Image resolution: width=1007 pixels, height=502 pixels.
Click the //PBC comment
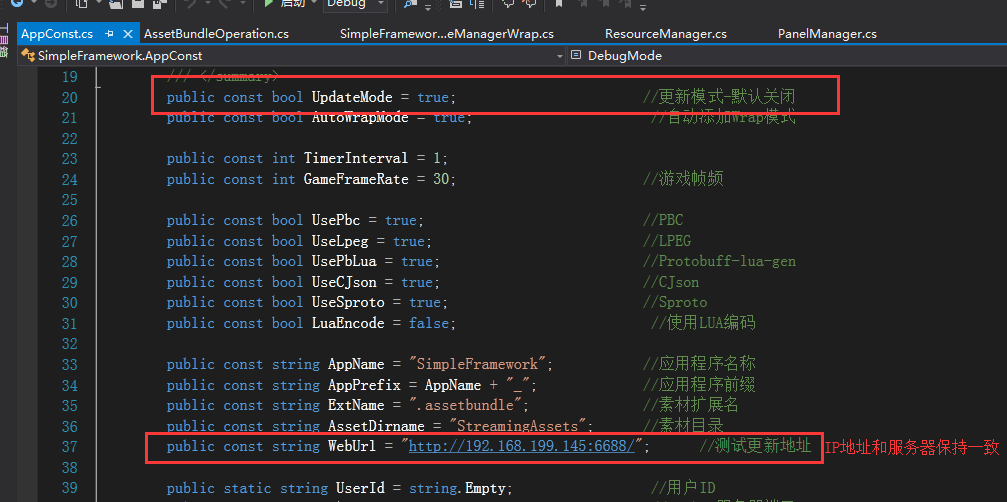[663, 220]
